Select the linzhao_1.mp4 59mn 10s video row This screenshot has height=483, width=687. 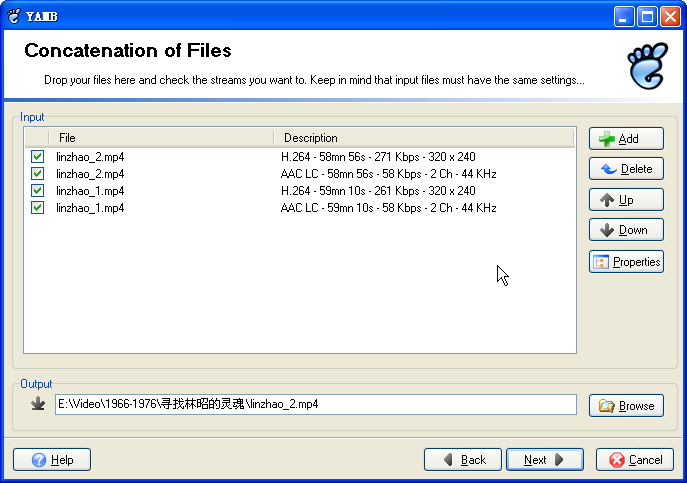[300, 191]
